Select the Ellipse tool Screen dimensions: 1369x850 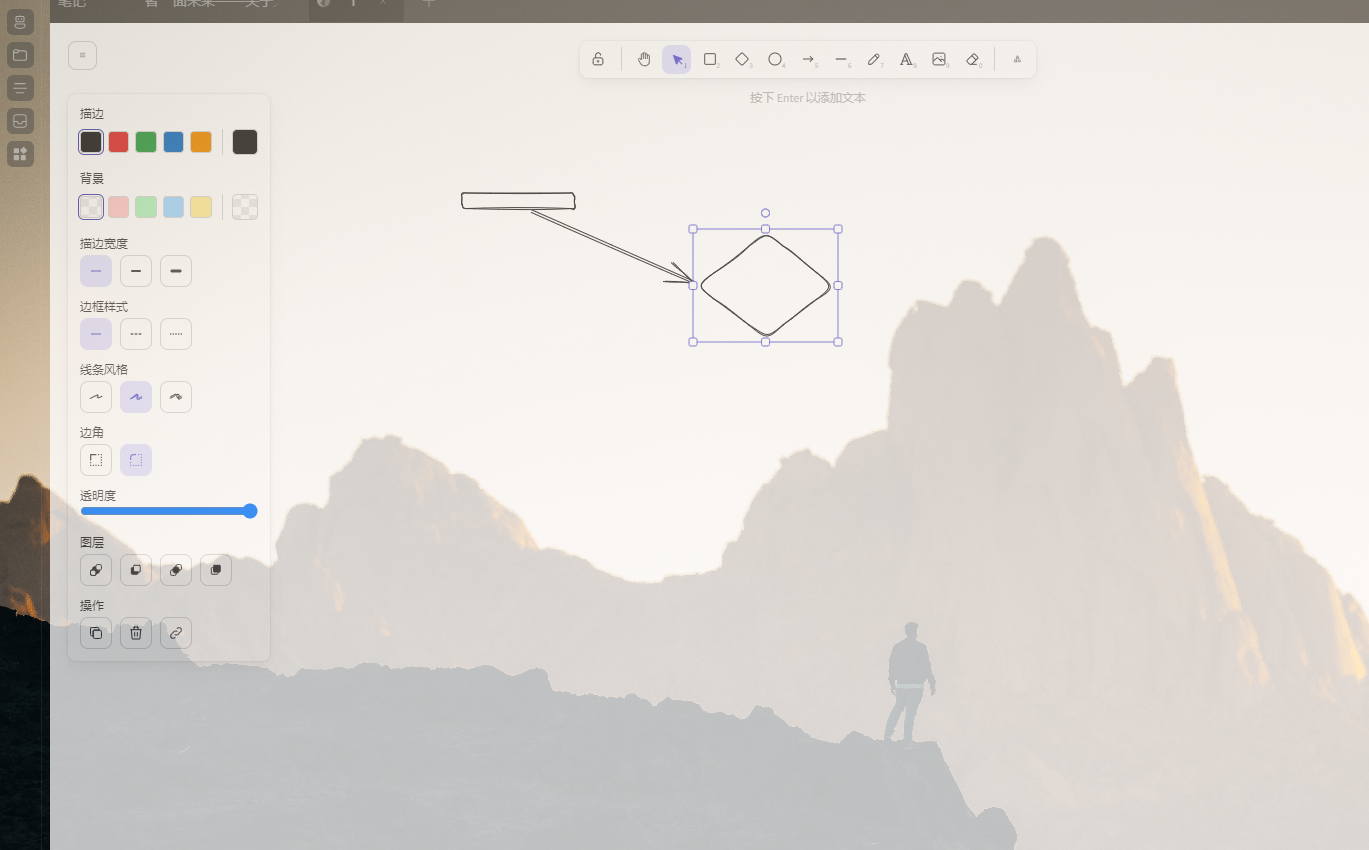click(x=775, y=60)
